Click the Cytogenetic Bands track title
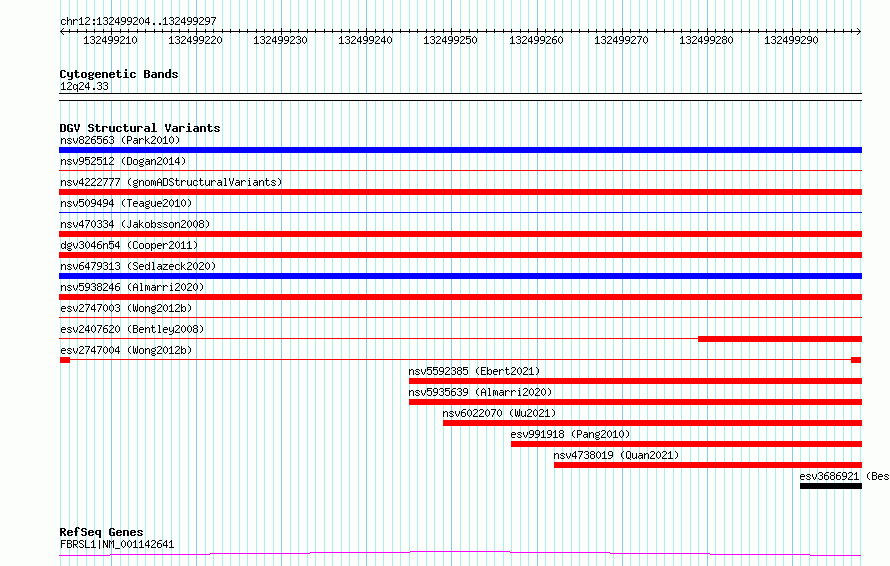This screenshot has width=890, height=566. (119, 74)
